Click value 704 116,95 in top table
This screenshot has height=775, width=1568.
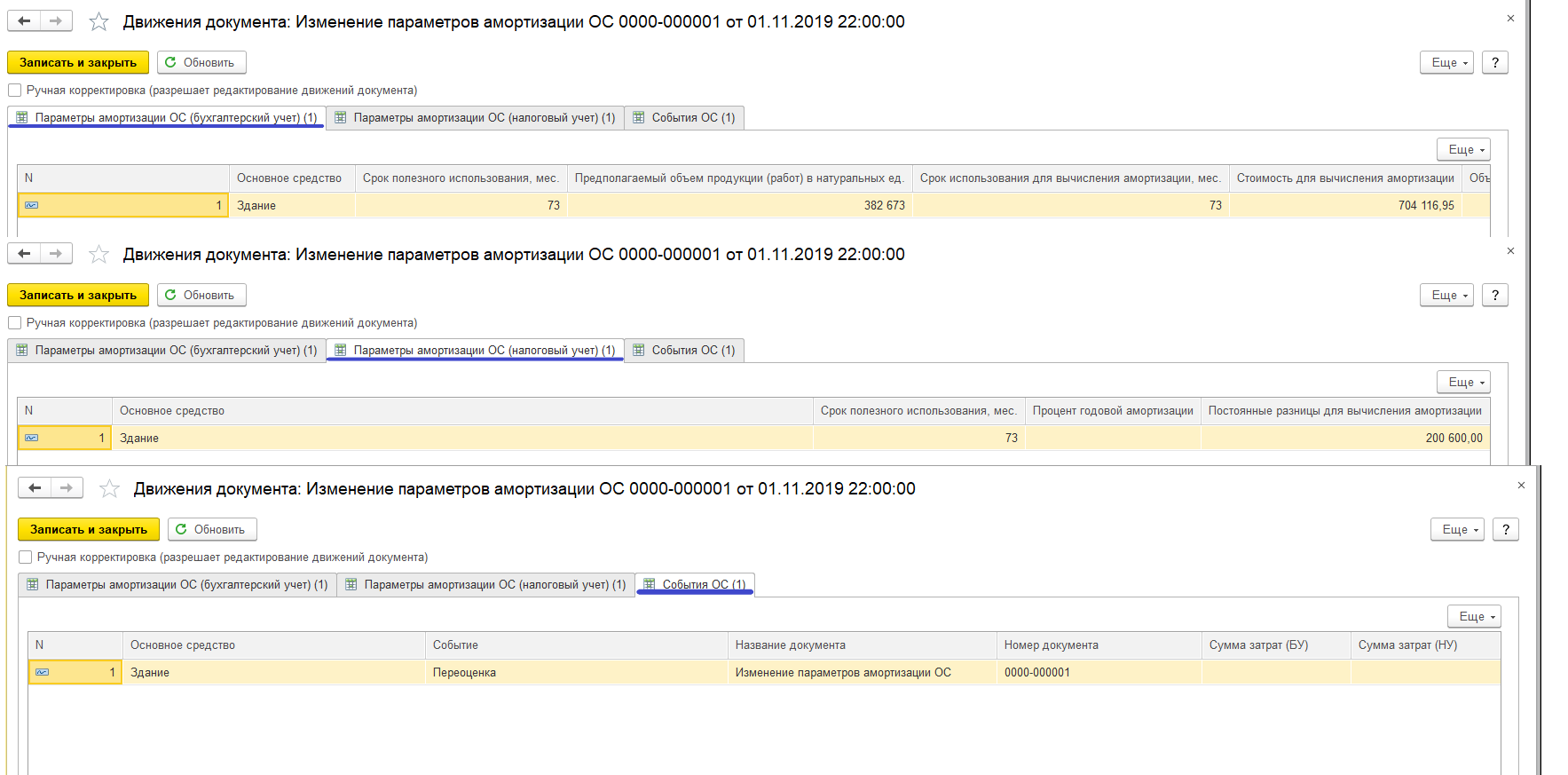tap(1345, 205)
